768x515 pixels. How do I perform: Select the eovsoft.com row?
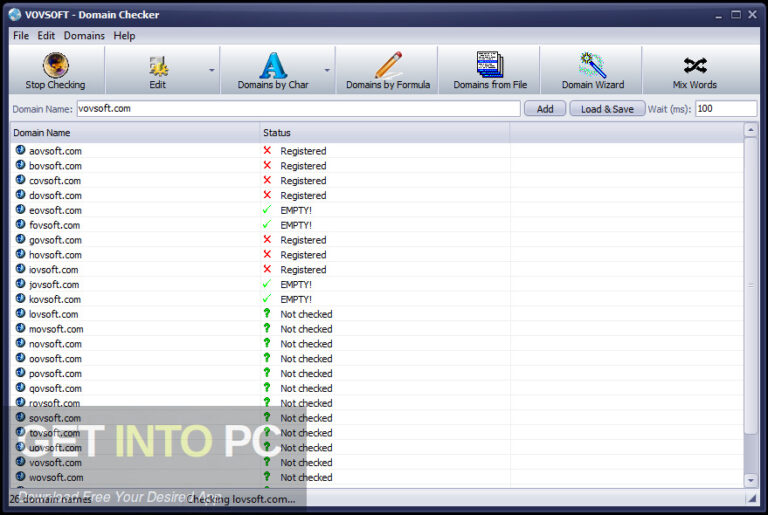point(376,210)
